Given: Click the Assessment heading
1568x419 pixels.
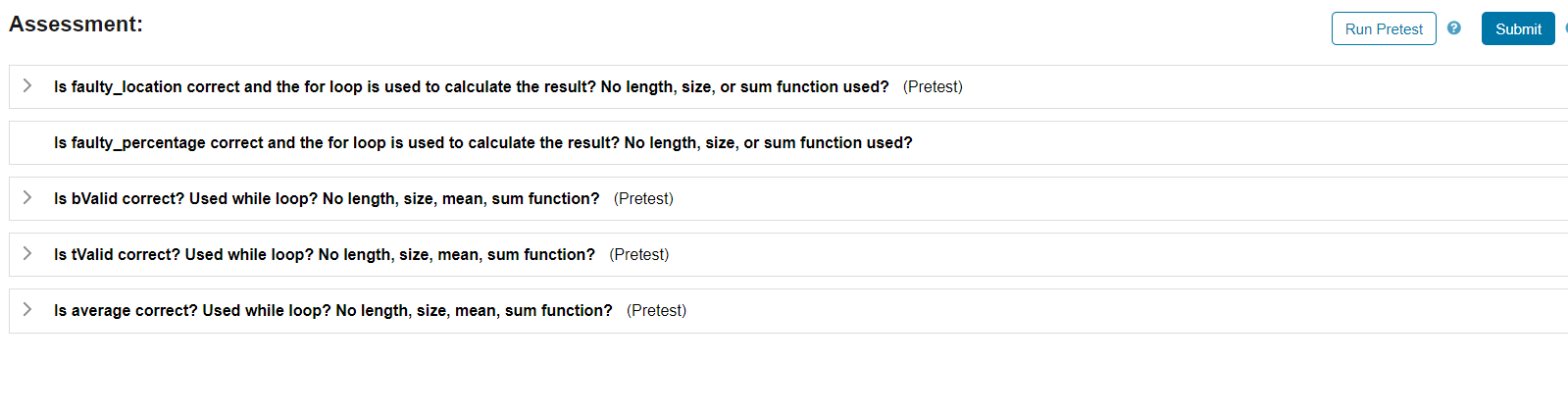Looking at the screenshot, I should point(76,25).
